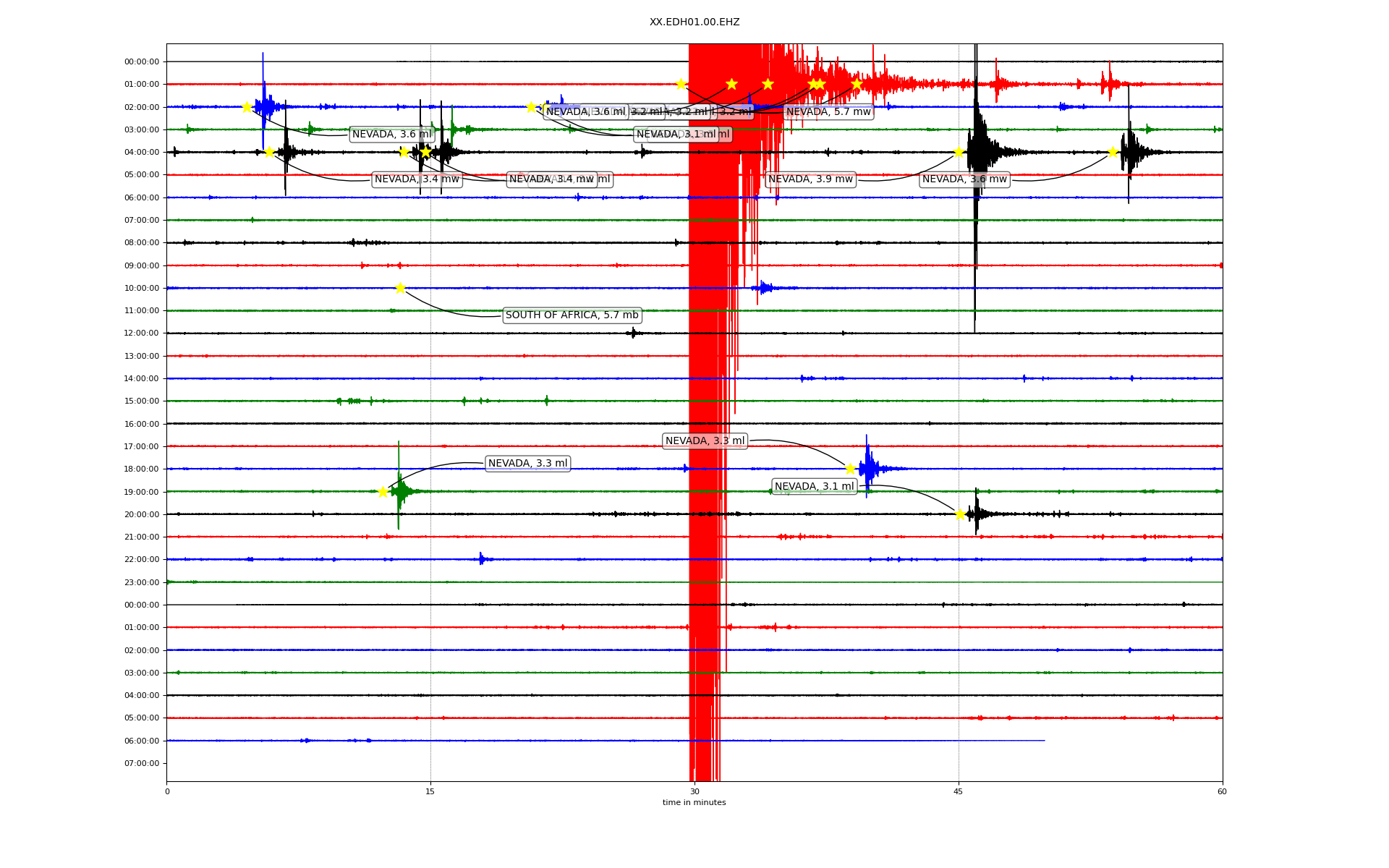
Task: Click the NEVADA, 3.1 ml label near 19:00:00
Action: click(x=814, y=486)
